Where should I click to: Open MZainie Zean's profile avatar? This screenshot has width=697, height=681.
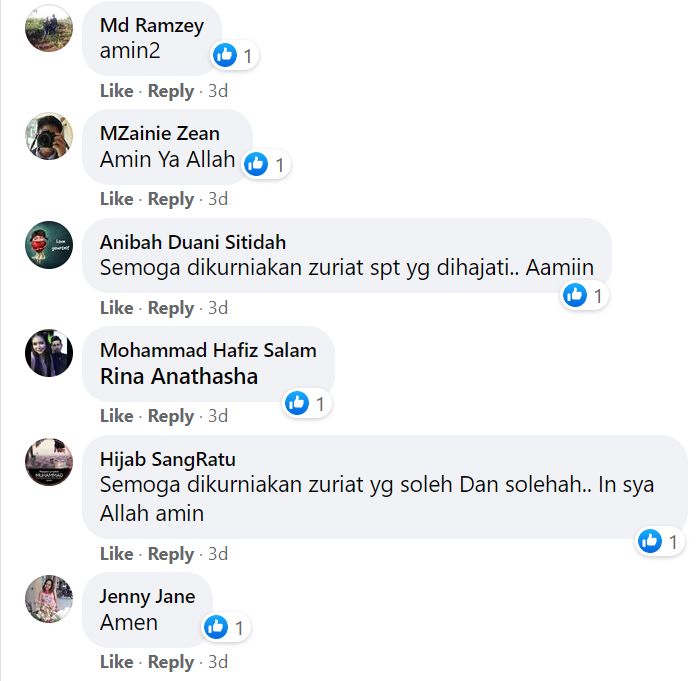pos(48,136)
